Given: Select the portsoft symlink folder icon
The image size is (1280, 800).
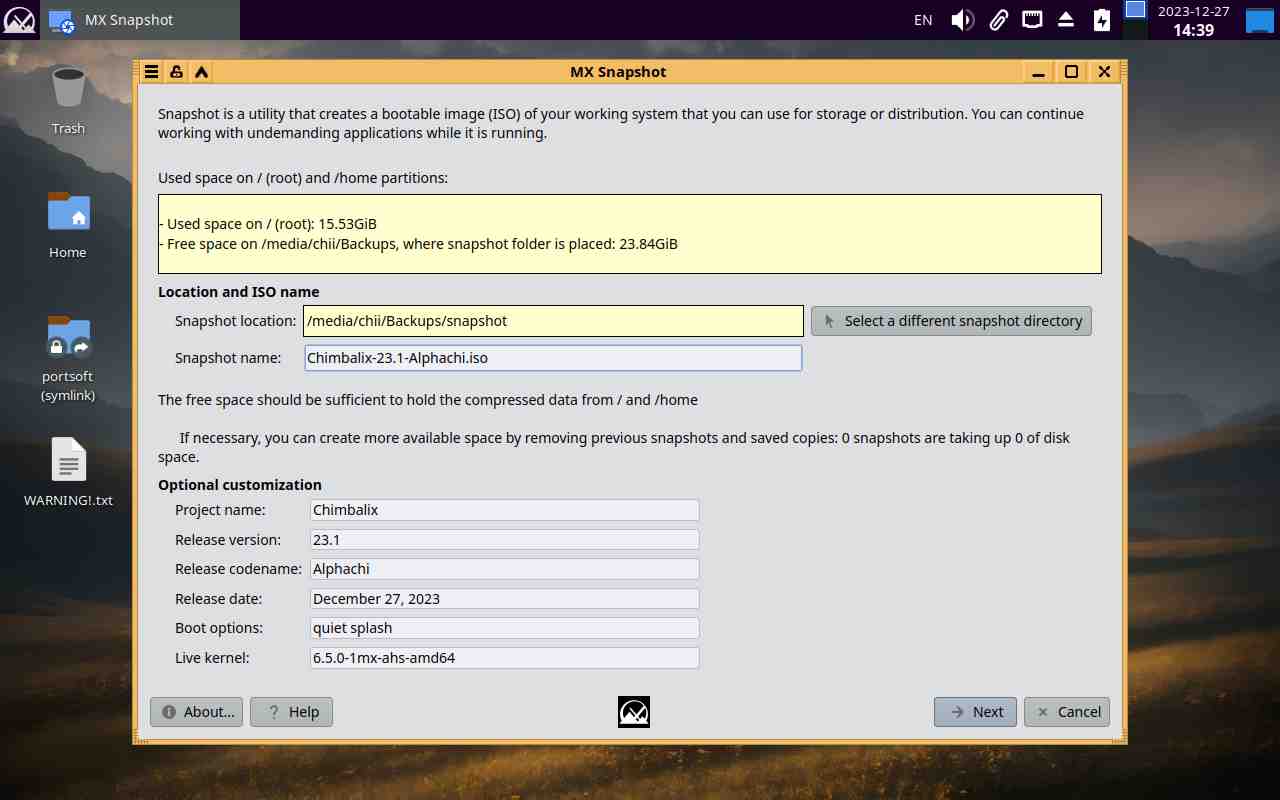Looking at the screenshot, I should (x=68, y=358).
